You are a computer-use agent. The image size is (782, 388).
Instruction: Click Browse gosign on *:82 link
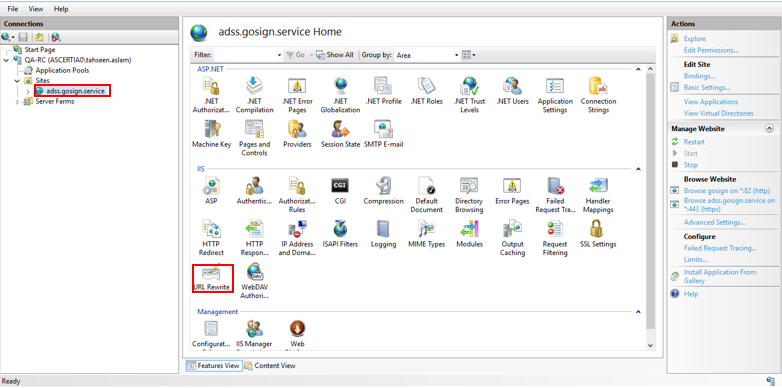point(727,191)
